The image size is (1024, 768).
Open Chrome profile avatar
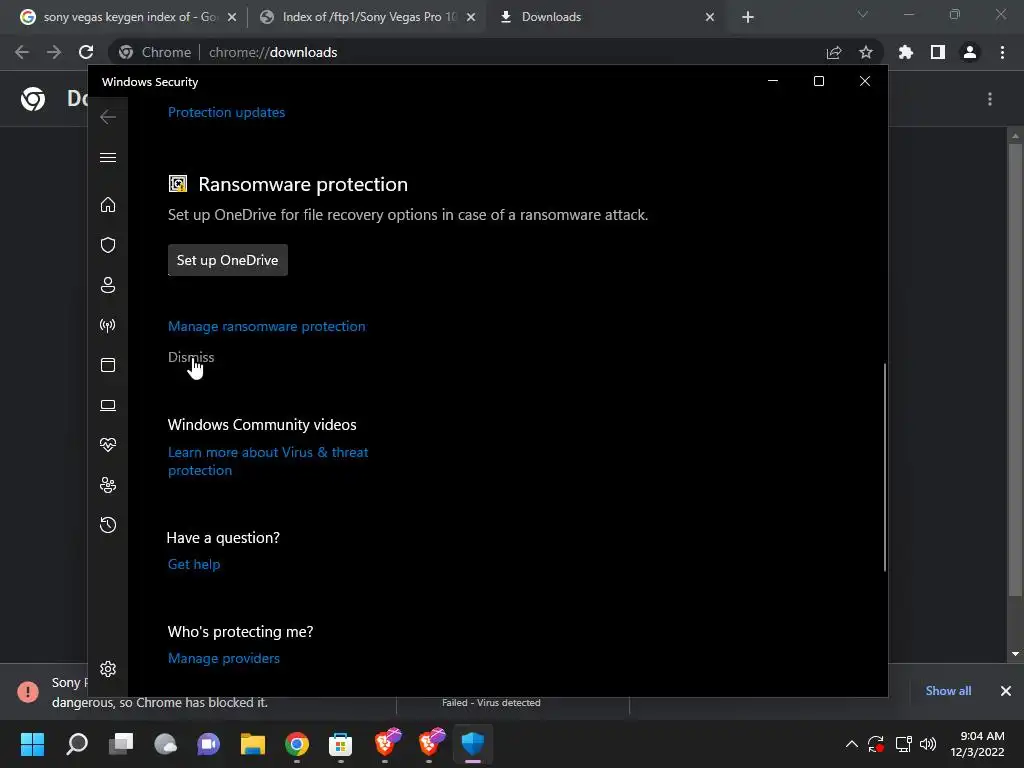[x=970, y=52]
